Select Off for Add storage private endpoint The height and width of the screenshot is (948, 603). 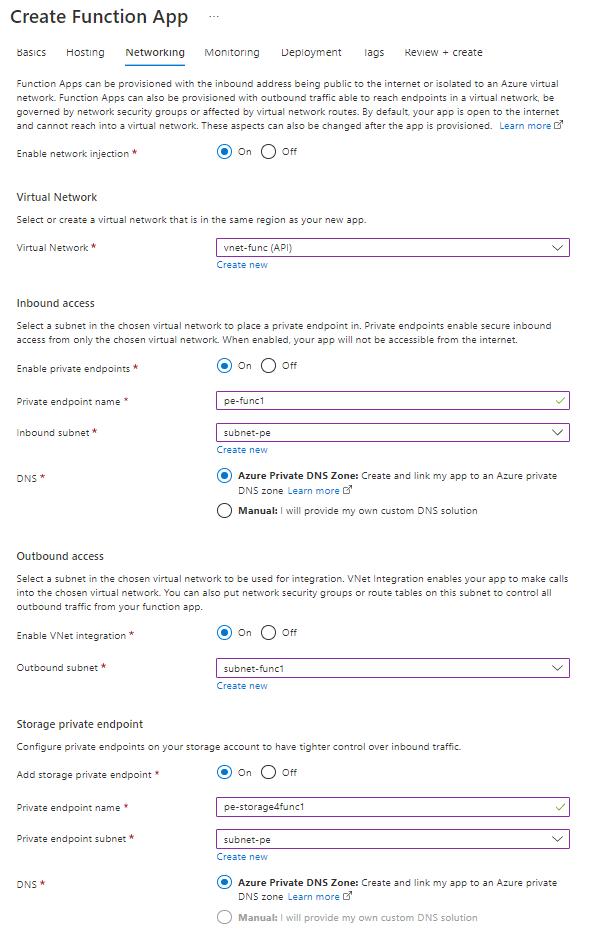269,773
